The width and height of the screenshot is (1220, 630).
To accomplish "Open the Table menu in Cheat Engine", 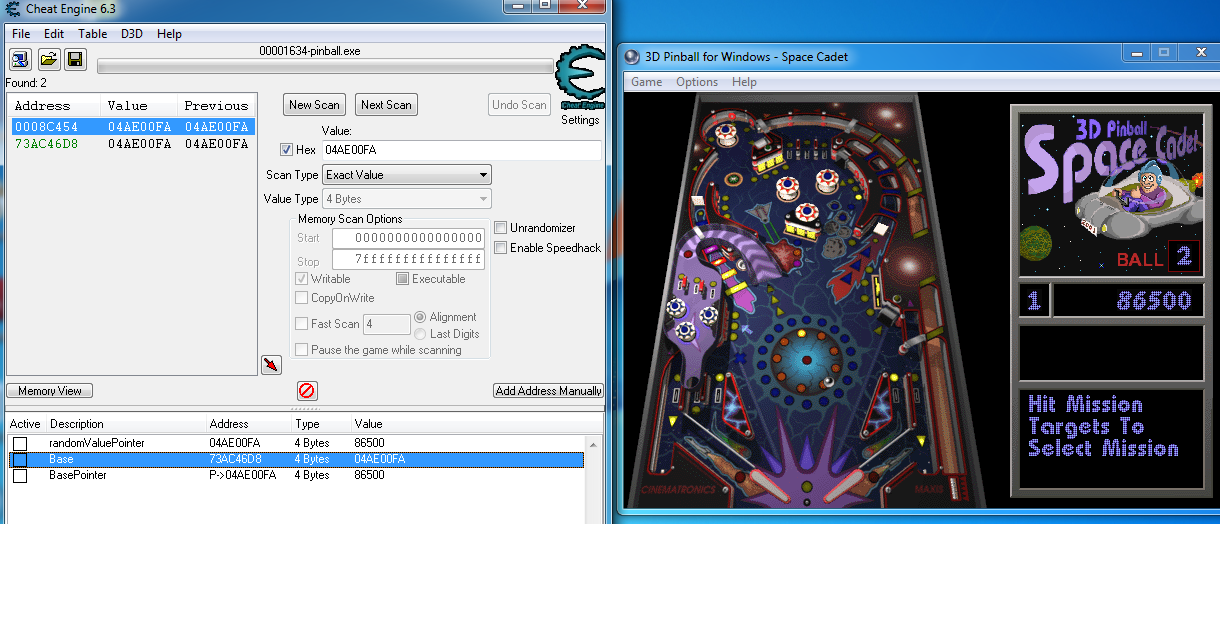I will click(93, 34).
